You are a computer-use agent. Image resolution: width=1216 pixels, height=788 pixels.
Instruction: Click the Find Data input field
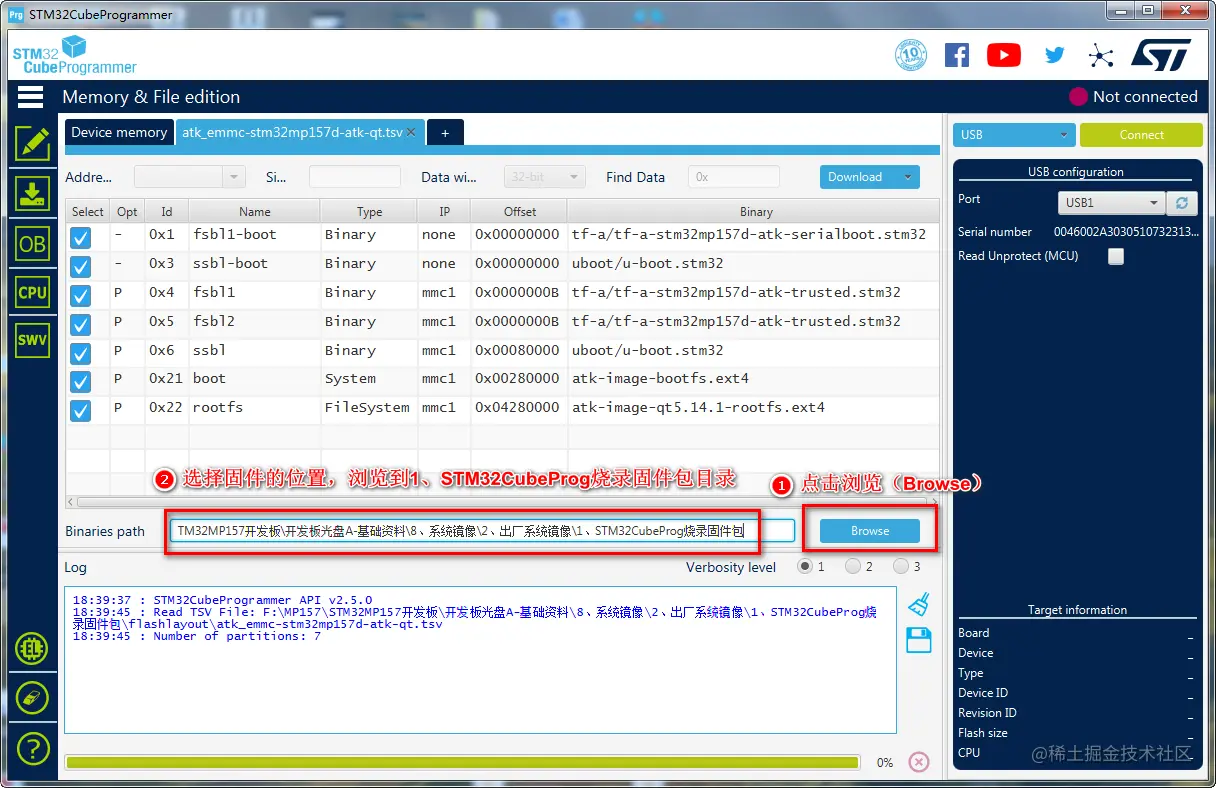coord(734,177)
